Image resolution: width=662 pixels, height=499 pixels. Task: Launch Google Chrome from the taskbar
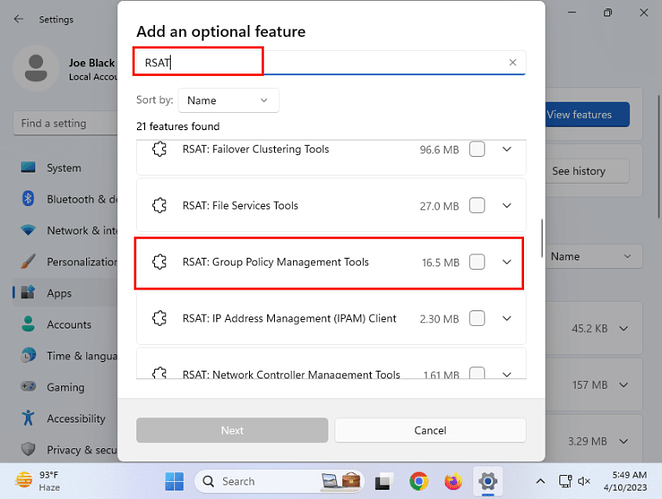click(x=418, y=481)
